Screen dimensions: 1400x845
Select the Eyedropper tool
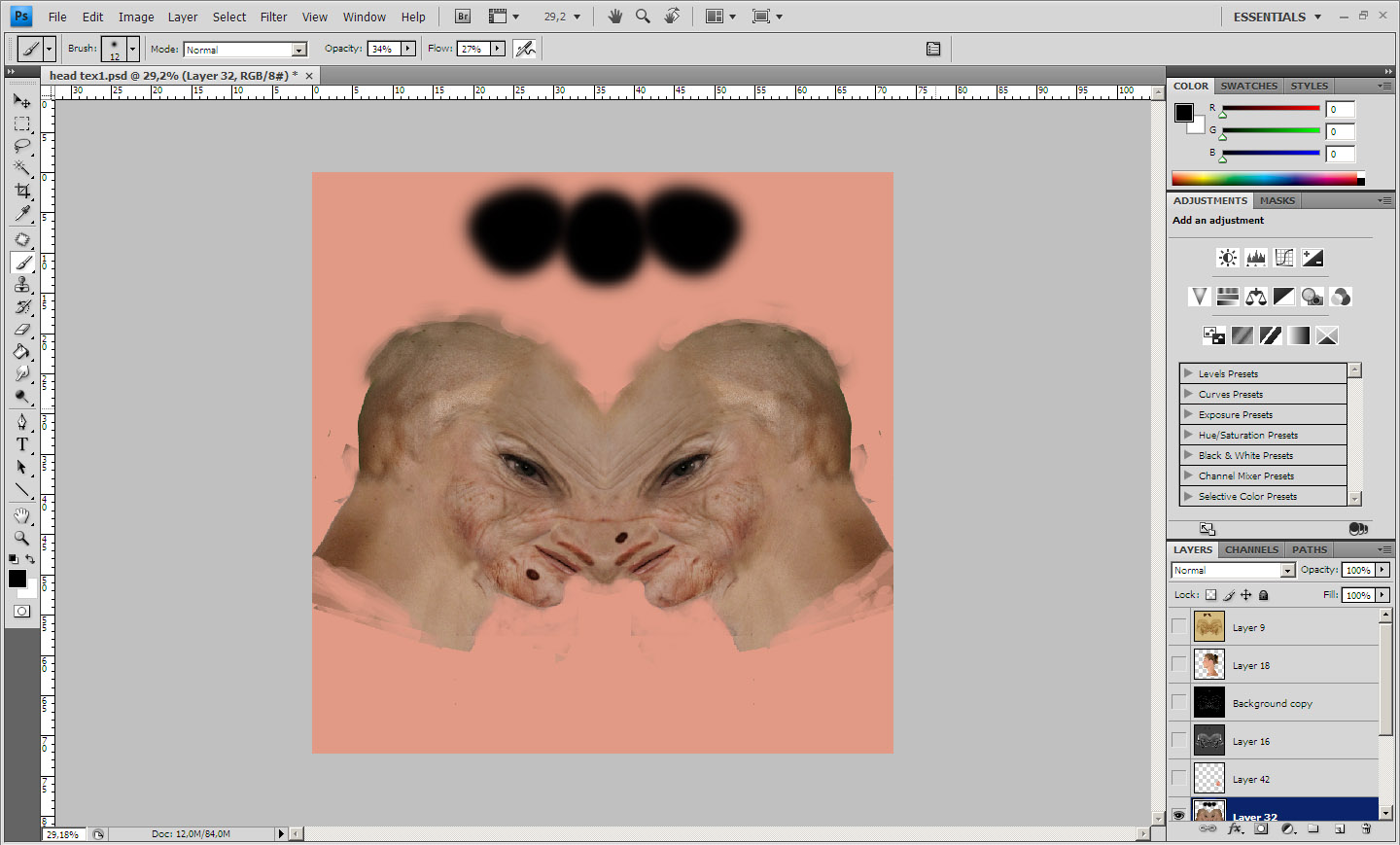click(x=21, y=213)
